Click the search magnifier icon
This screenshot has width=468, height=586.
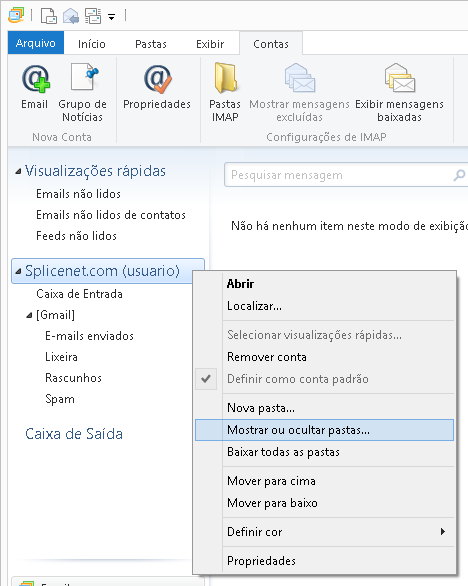(x=459, y=175)
